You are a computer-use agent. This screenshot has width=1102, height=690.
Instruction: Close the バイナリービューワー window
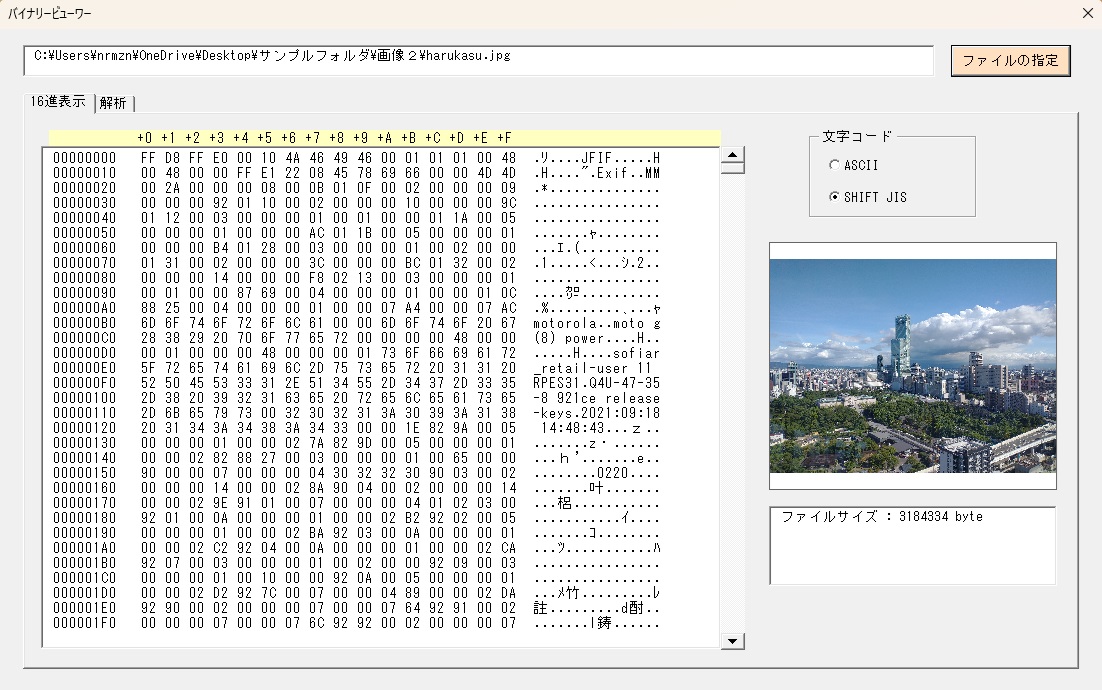(x=1088, y=13)
